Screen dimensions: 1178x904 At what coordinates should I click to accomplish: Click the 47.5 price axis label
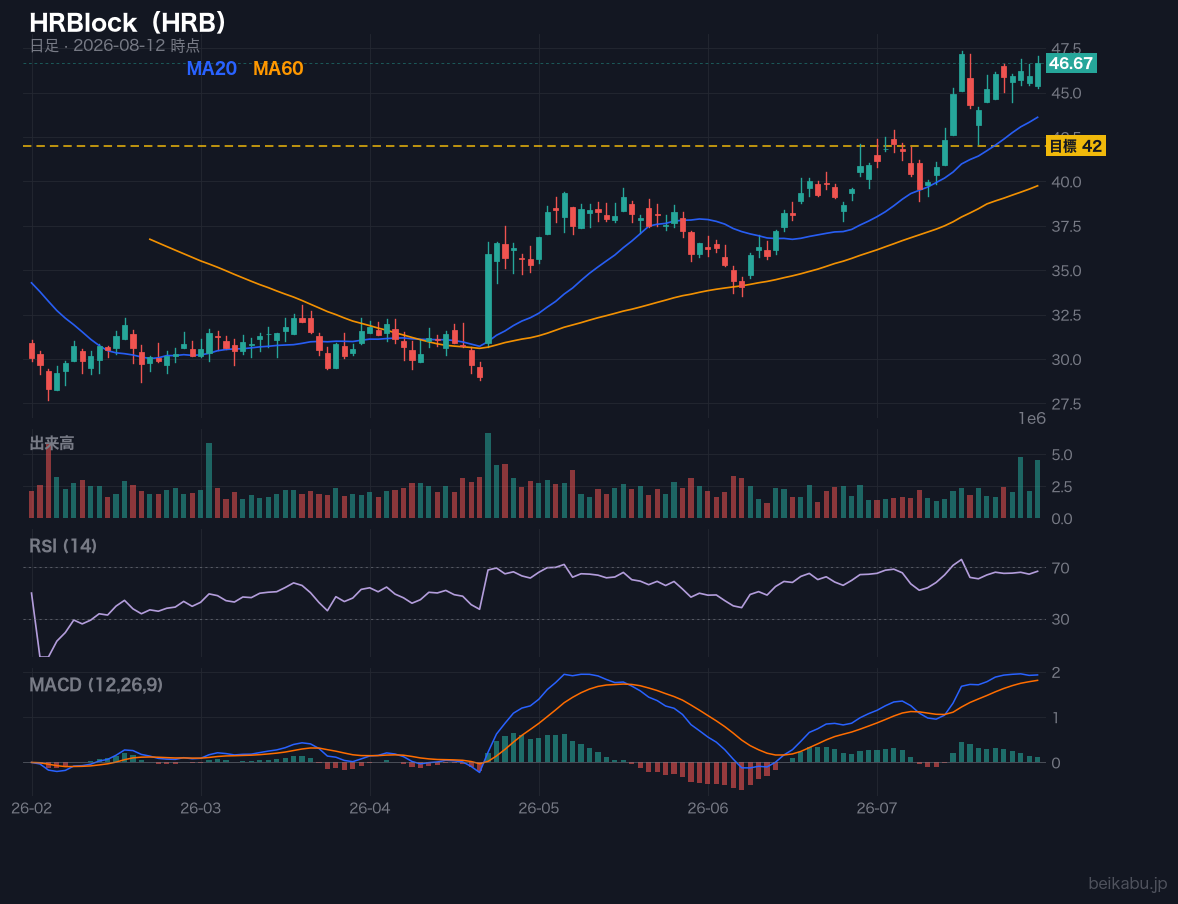[1066, 48]
